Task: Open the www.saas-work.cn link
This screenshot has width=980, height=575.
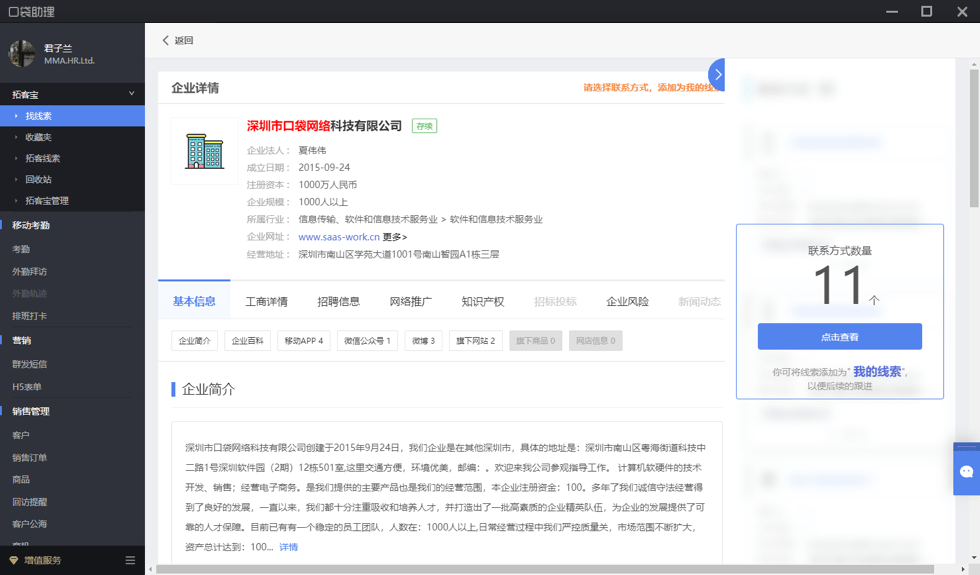Action: (339, 237)
